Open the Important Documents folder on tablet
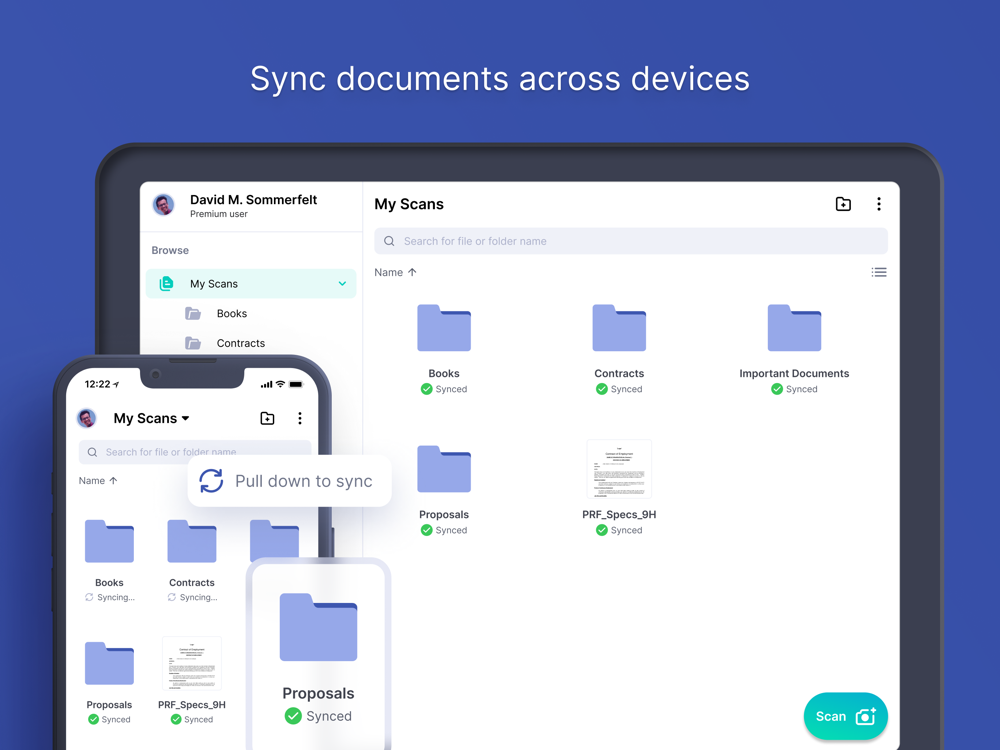 tap(794, 328)
